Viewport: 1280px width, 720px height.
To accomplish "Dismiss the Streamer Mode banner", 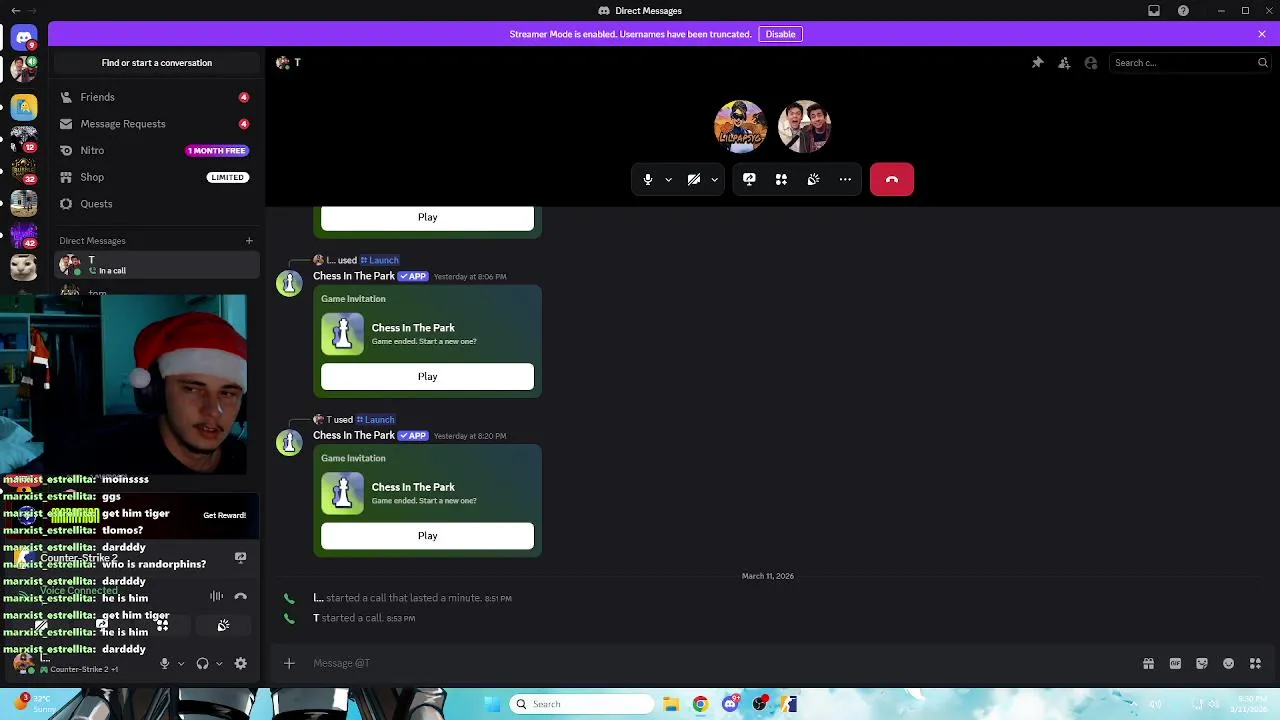I will point(1262,34).
